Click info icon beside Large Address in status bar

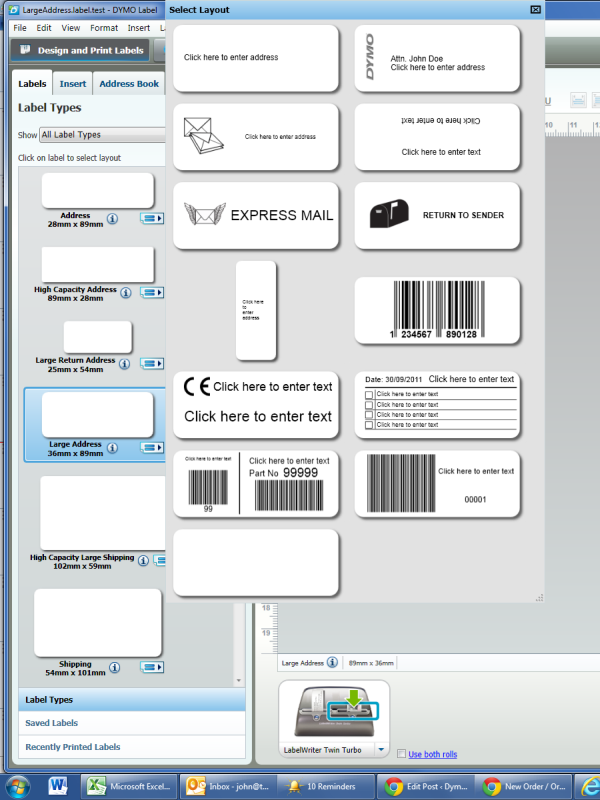(332, 662)
